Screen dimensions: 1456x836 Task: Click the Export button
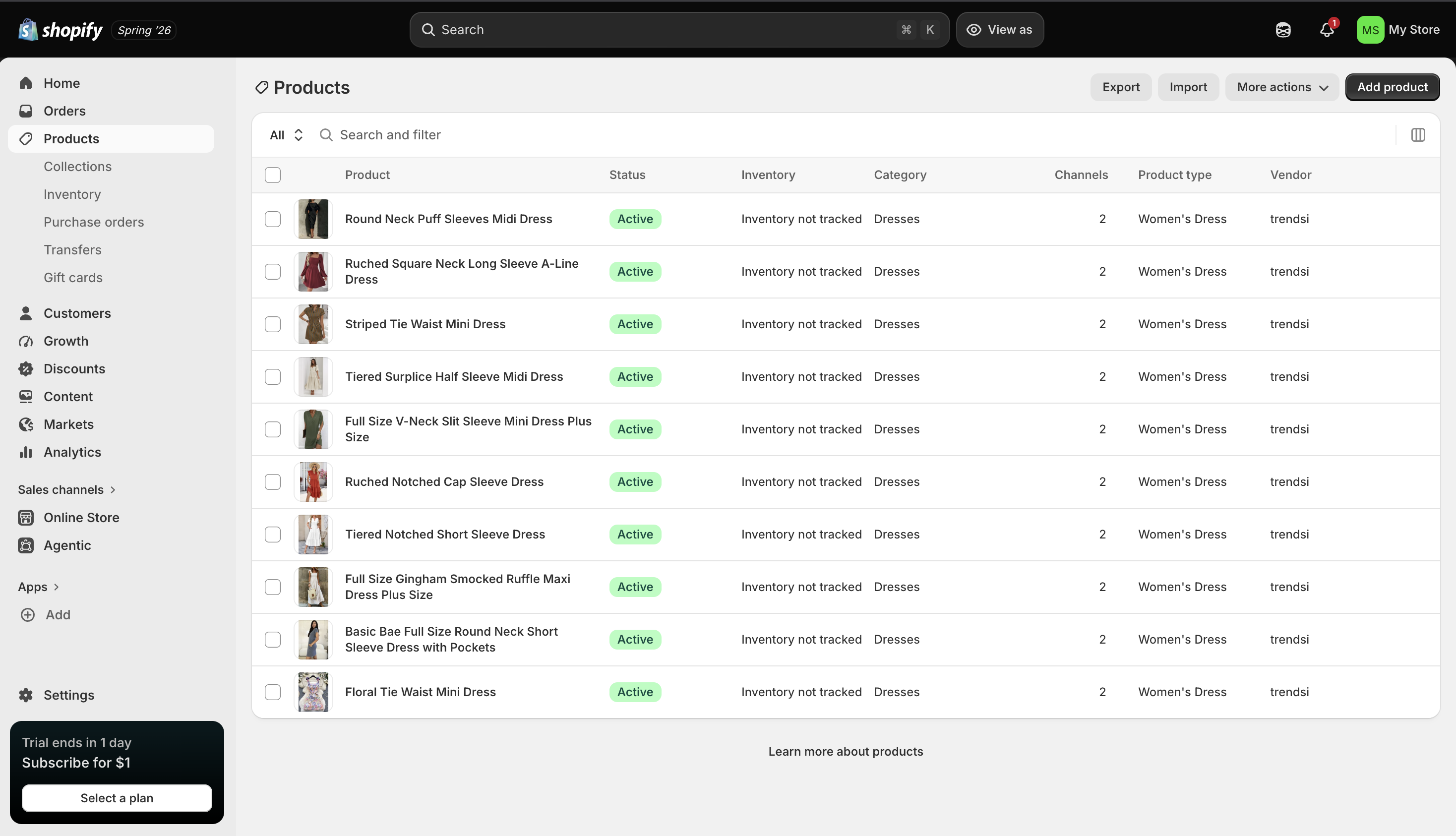click(x=1121, y=87)
